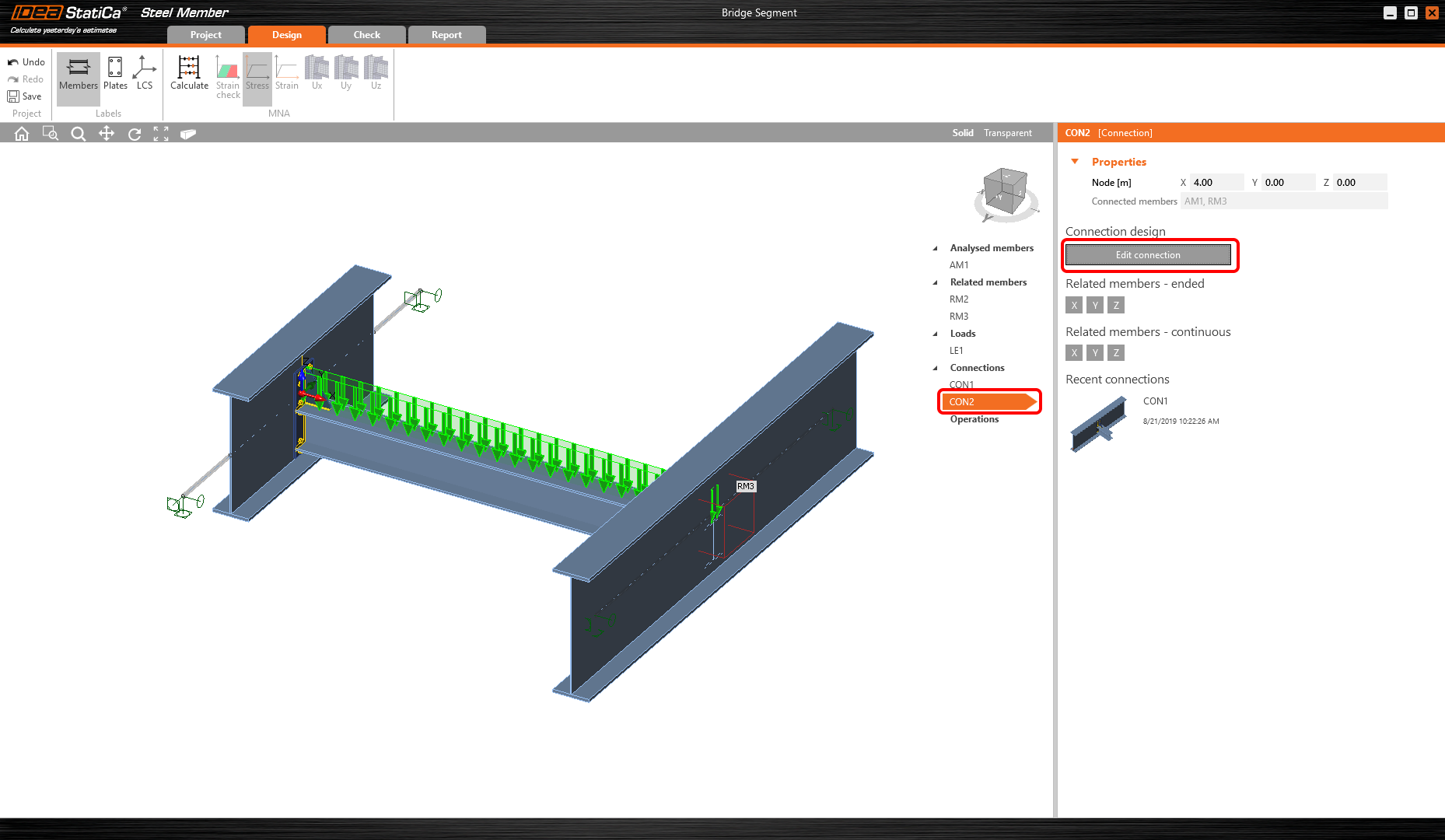Select the pan tool

[107, 134]
